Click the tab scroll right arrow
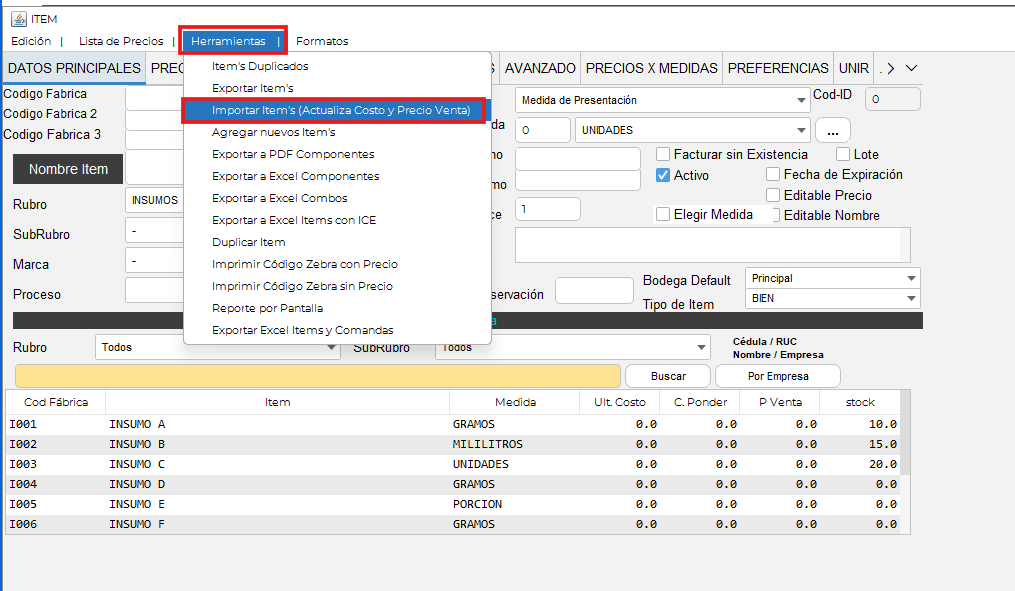The width and height of the screenshot is (1015, 591). pos(891,68)
